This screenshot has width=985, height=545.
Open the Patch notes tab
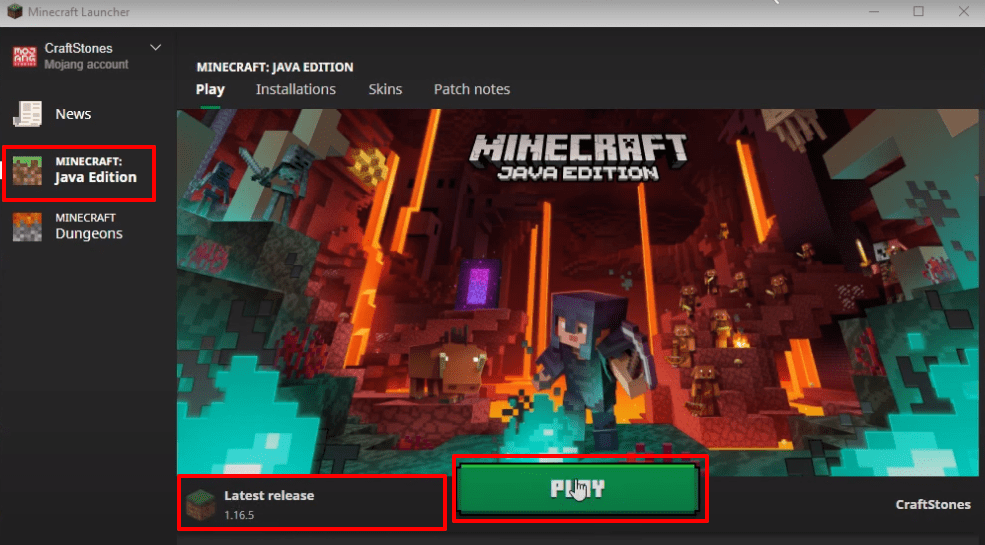click(472, 89)
